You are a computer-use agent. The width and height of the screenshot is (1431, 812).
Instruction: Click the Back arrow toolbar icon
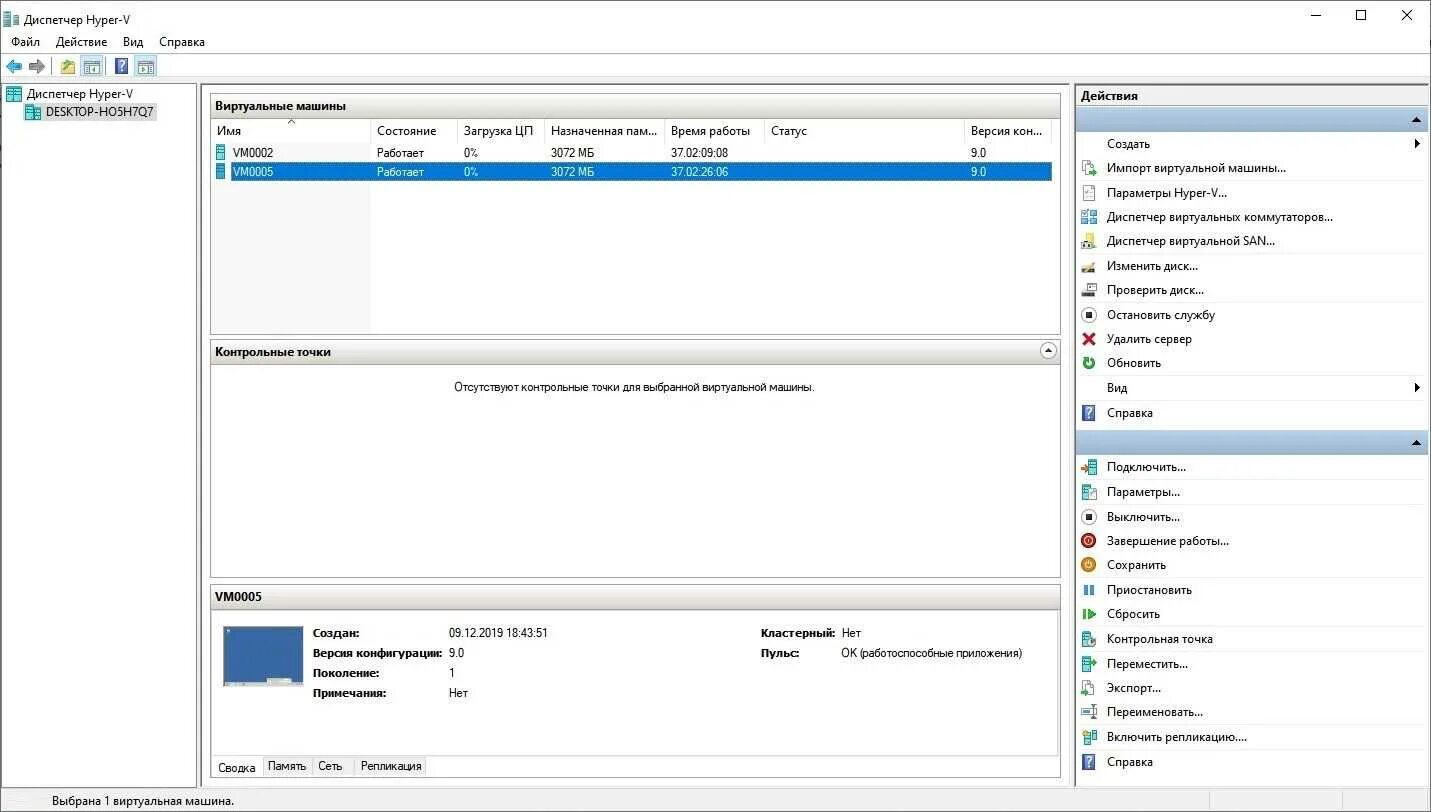point(14,67)
